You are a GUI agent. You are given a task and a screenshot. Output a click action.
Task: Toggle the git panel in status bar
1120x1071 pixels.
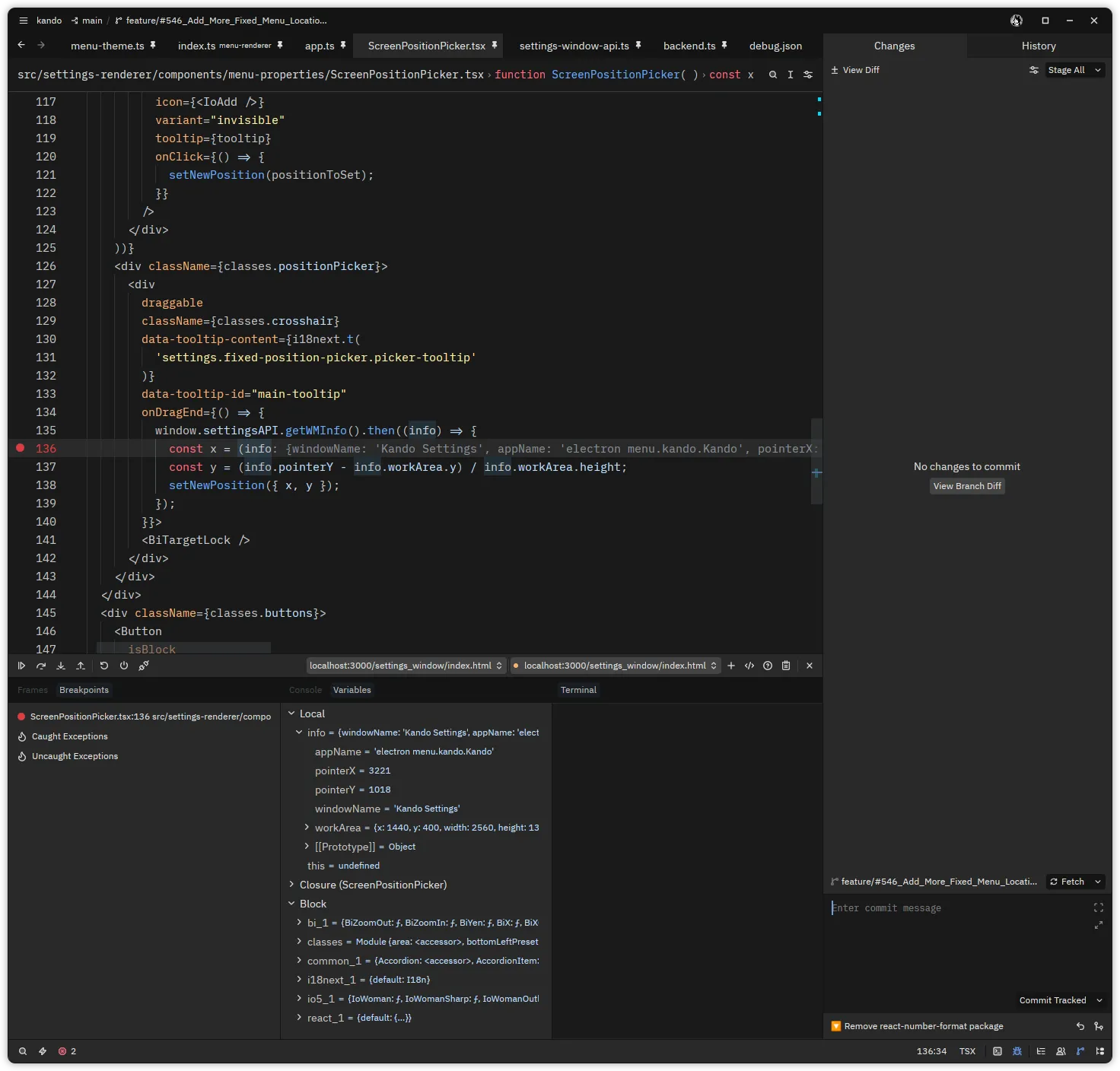(x=1080, y=1051)
